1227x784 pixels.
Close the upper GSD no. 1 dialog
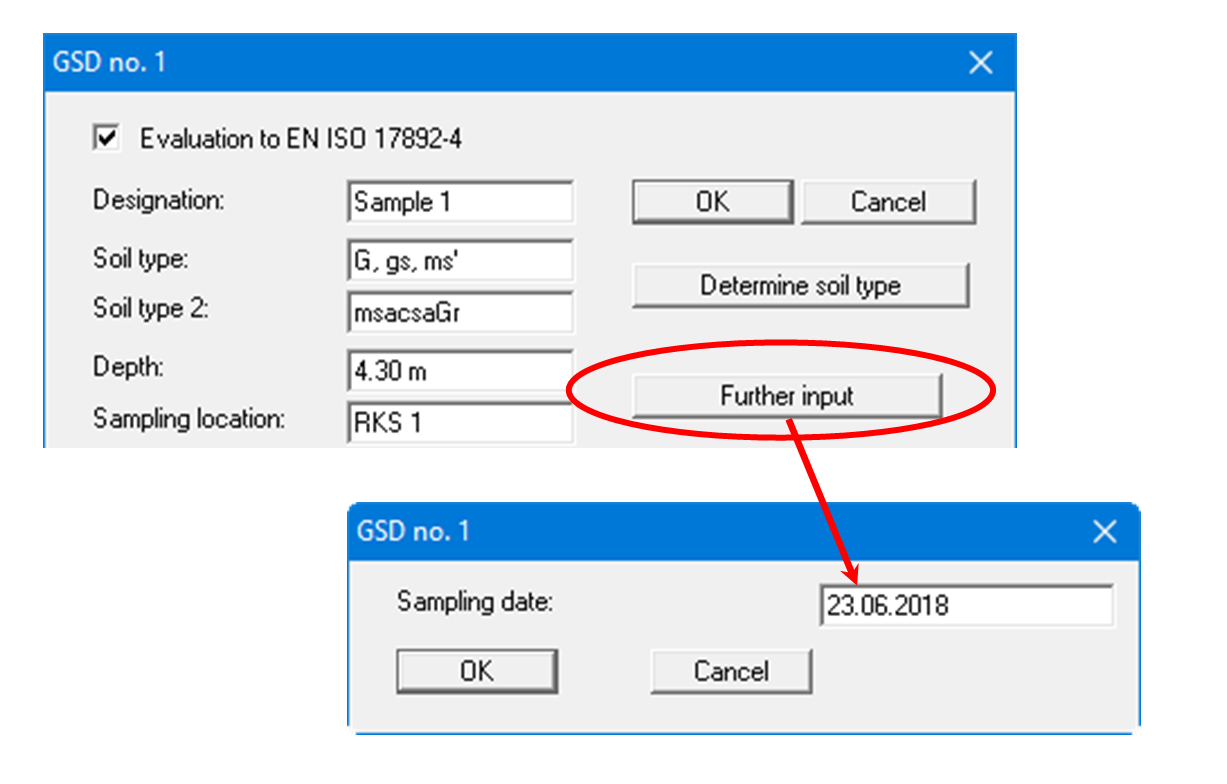[x=981, y=63]
